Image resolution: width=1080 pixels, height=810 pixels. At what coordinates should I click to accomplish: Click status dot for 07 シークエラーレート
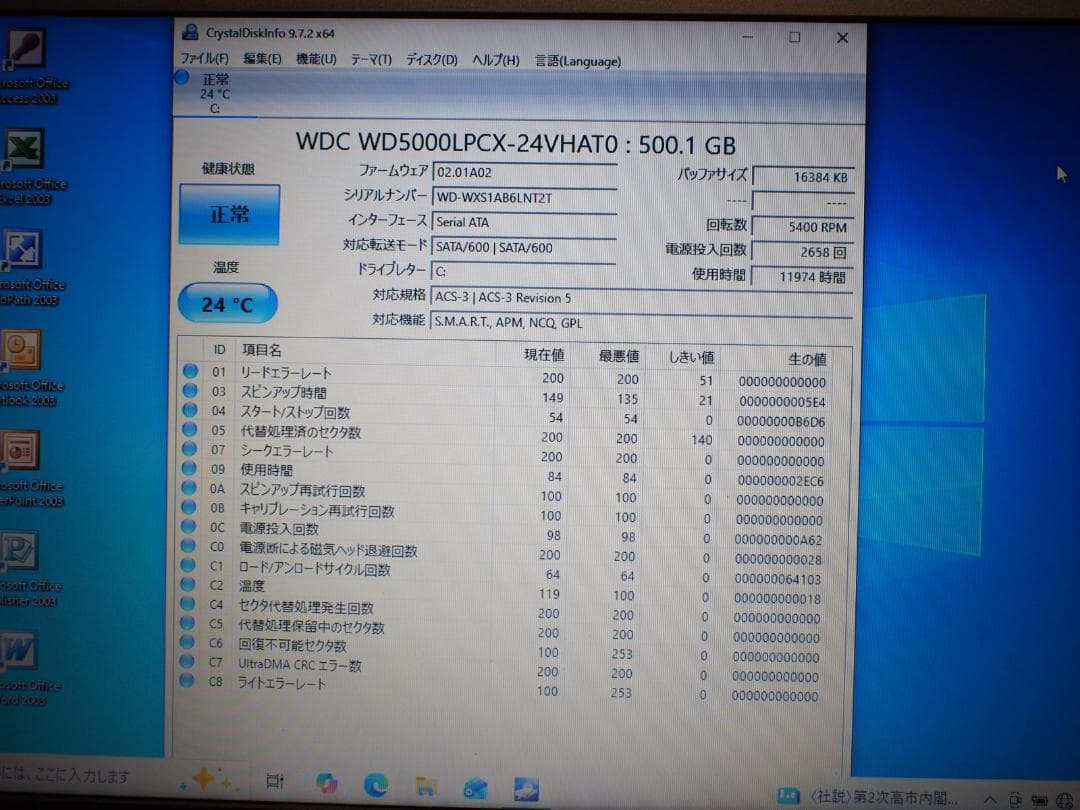tap(189, 448)
